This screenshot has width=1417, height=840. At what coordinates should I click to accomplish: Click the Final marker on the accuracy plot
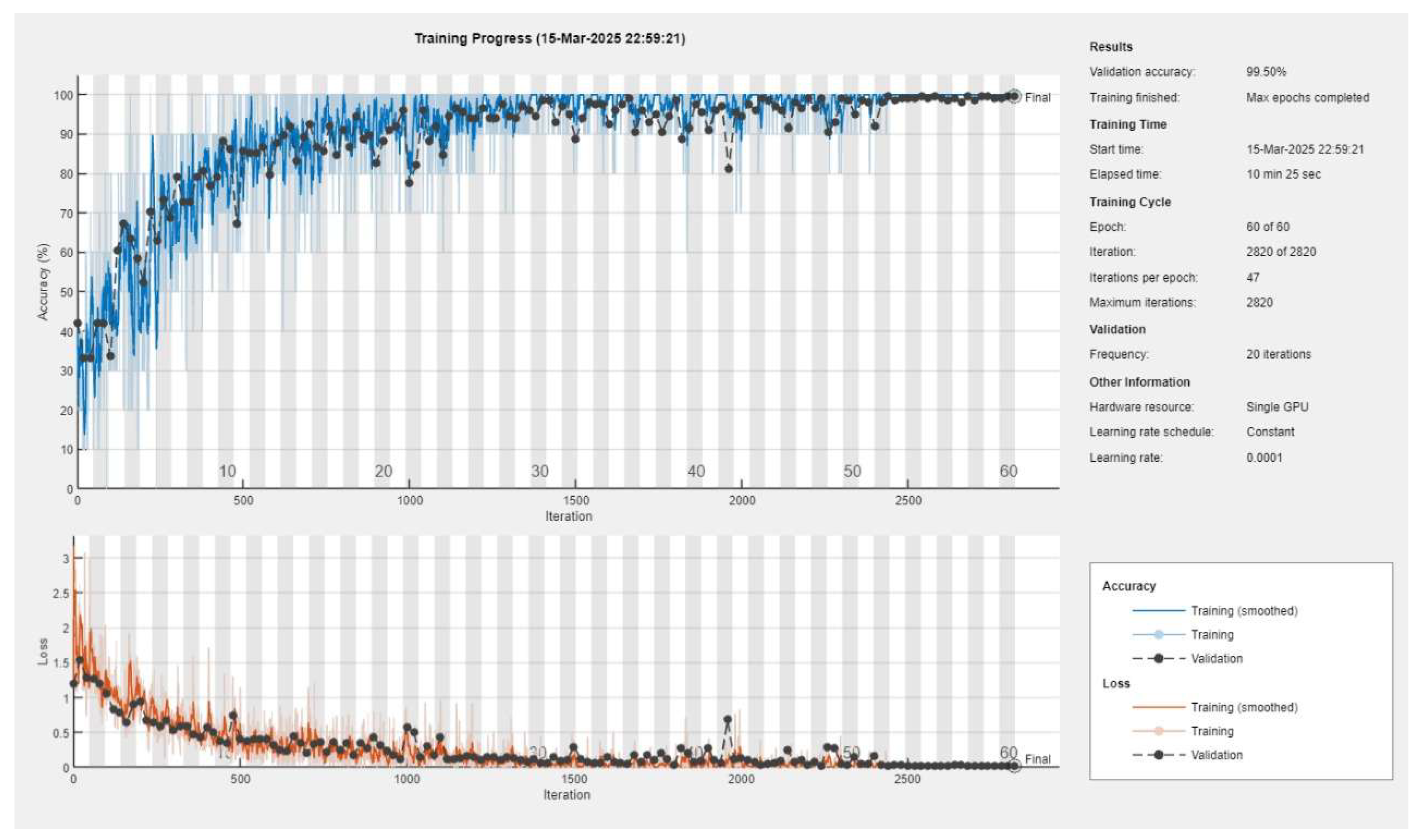pyautogui.click(x=1014, y=97)
